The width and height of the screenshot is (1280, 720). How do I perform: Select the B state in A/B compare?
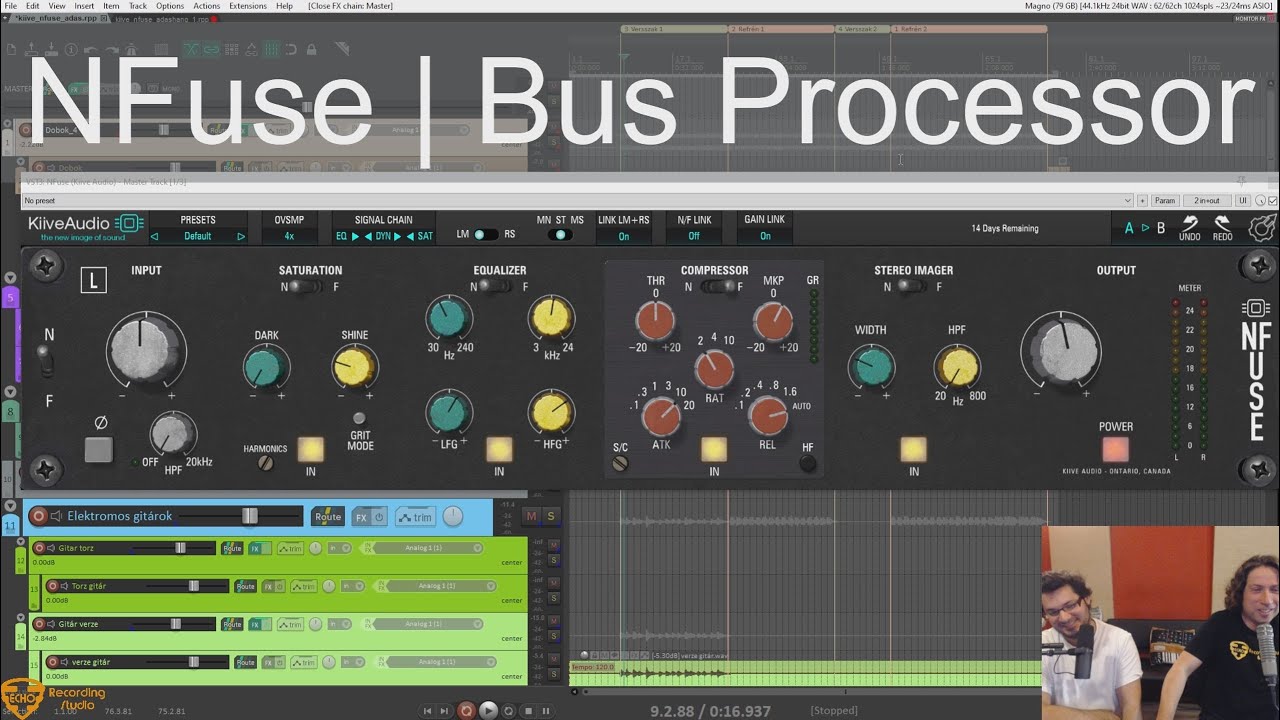coord(1161,228)
